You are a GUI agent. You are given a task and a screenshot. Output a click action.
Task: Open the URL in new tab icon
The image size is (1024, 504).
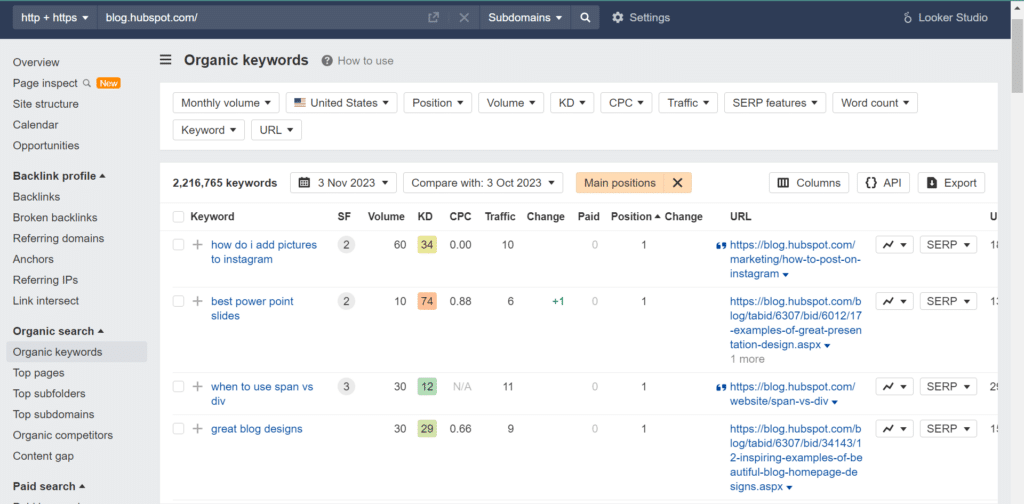433,18
